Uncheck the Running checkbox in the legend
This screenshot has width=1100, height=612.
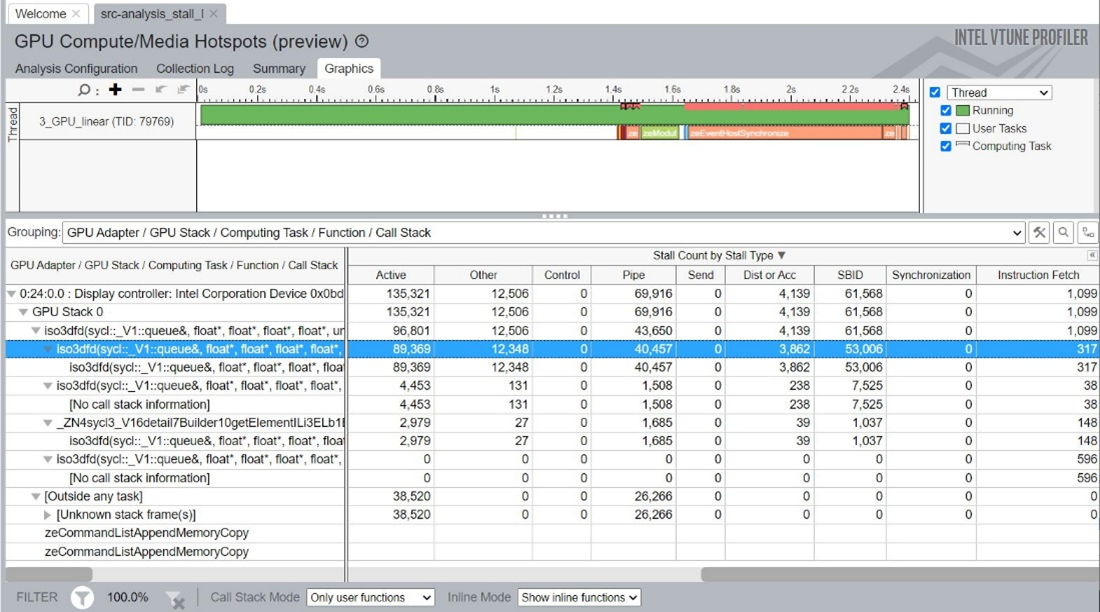(x=946, y=111)
